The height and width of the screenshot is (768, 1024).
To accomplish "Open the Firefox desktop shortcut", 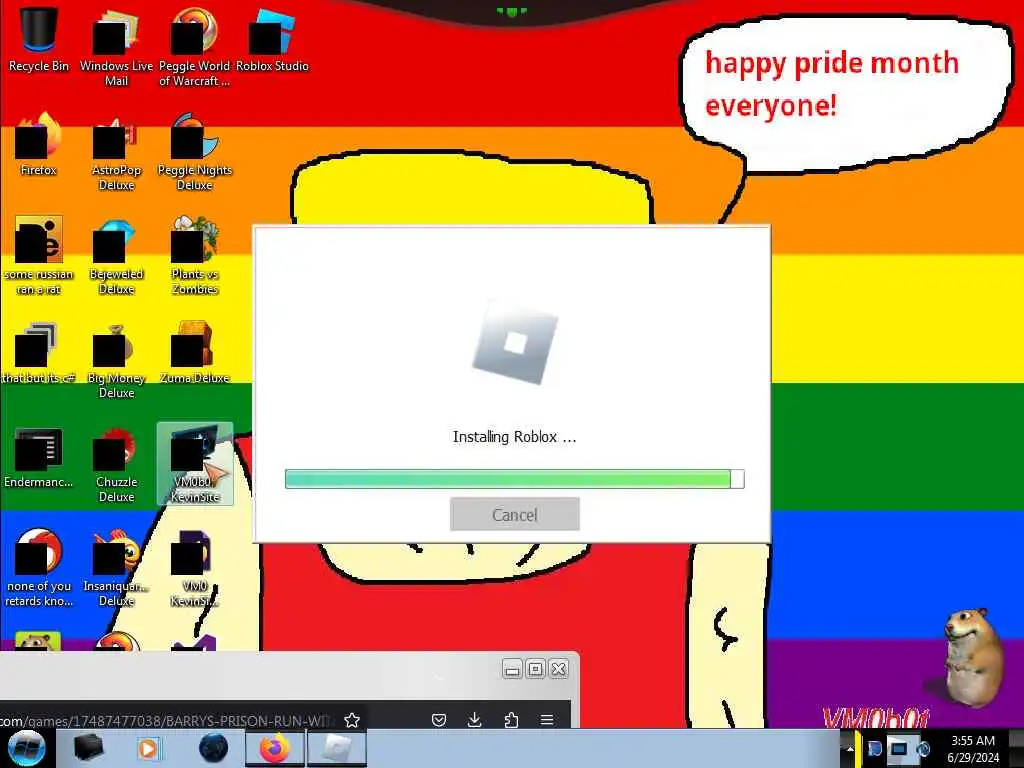I will click(x=39, y=144).
